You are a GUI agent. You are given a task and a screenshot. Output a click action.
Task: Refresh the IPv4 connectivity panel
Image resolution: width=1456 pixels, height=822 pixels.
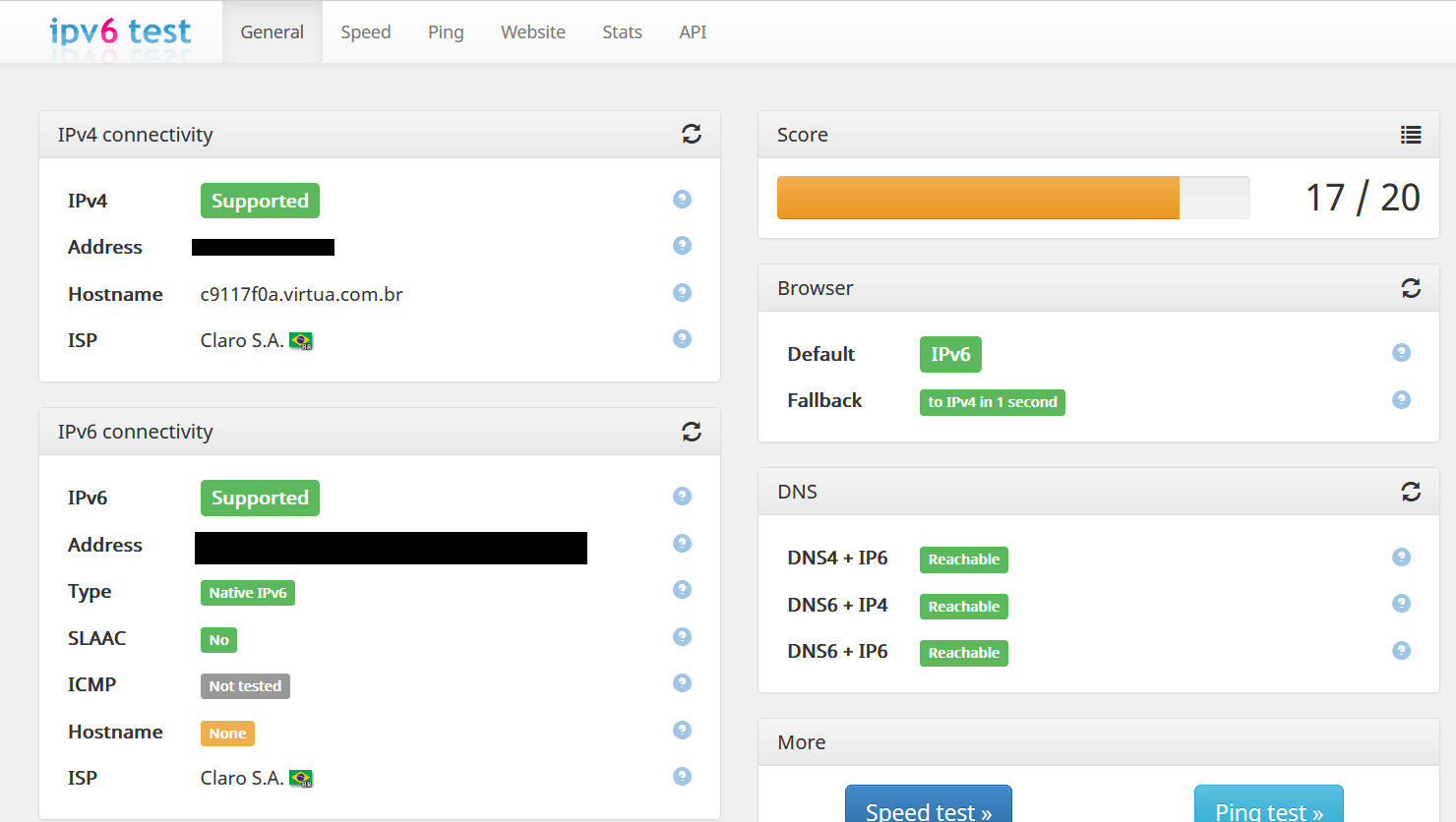692,134
